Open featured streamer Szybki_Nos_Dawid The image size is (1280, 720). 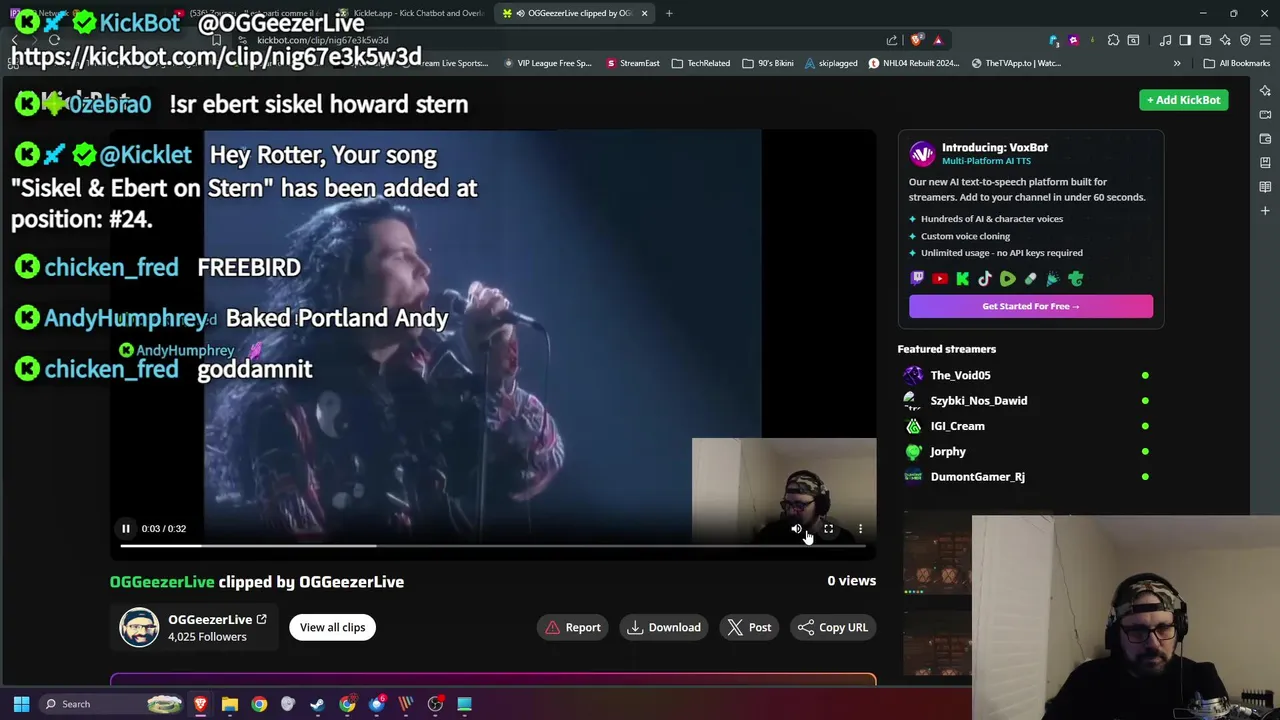pyautogui.click(x=978, y=400)
